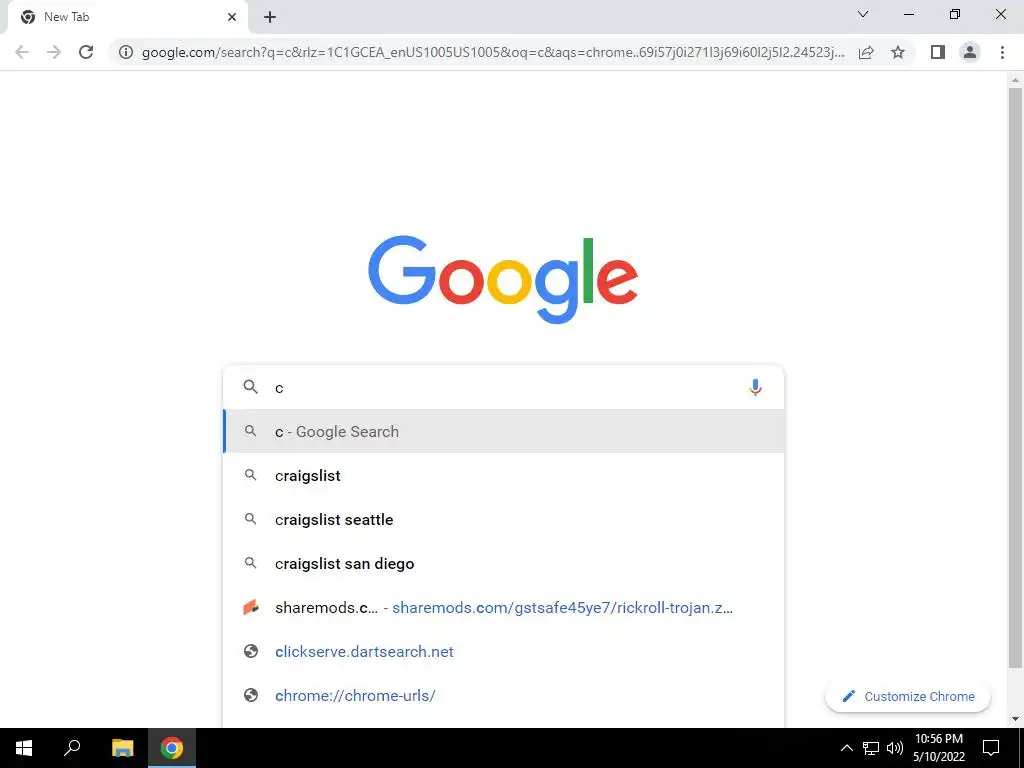View site information icon in address bar
This screenshot has height=768, width=1024.
(x=126, y=52)
